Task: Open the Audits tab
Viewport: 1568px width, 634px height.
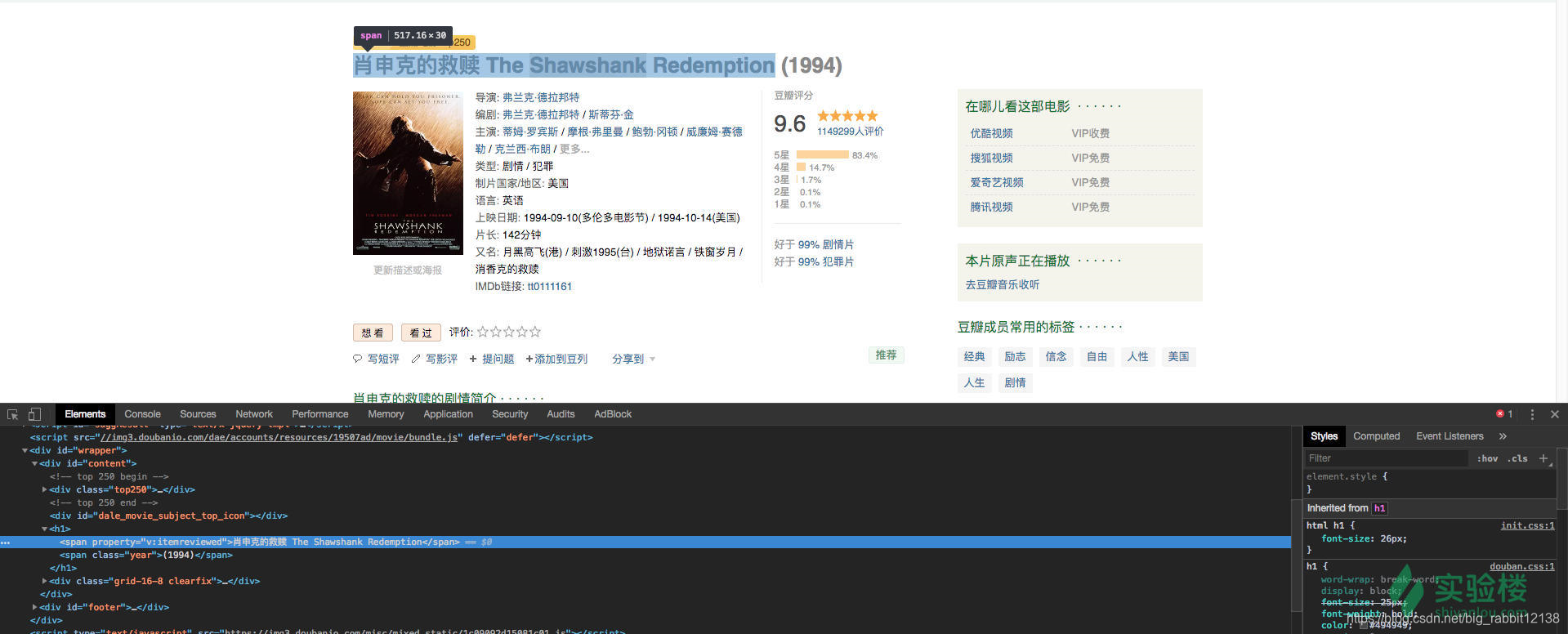Action: click(x=561, y=414)
